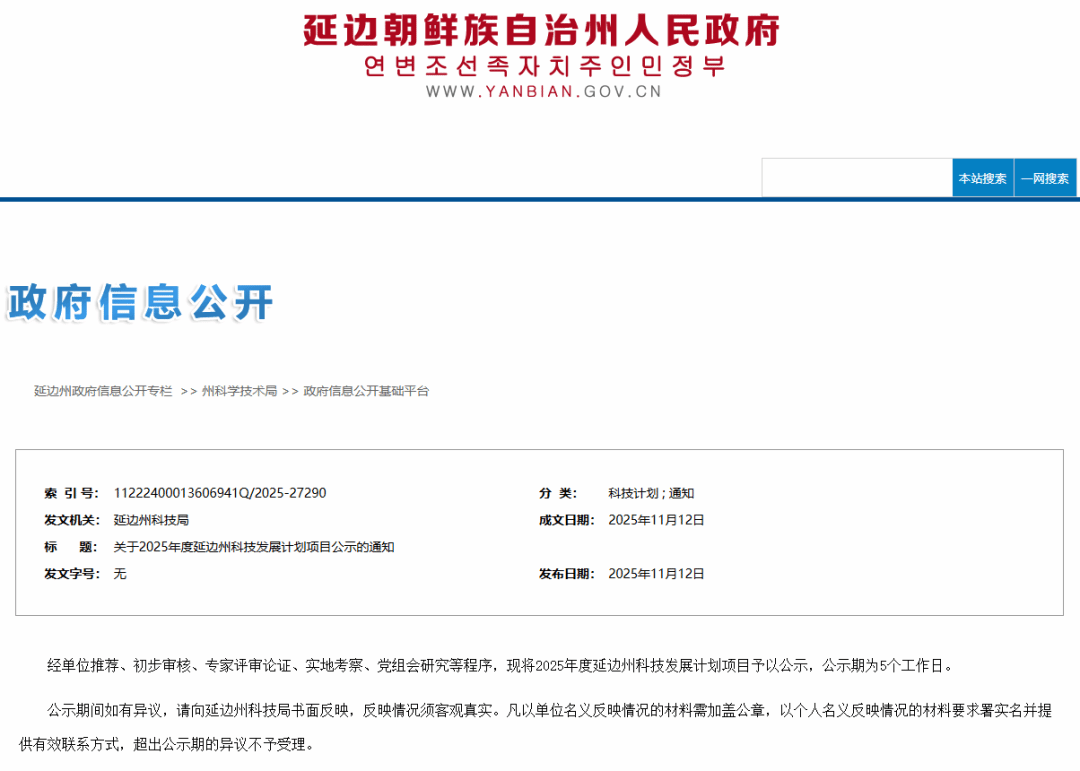Viewport: 1080px width, 771px height.
Task: Click the WWW.YANBIAN.GOV.CN address text
Action: click(x=543, y=92)
